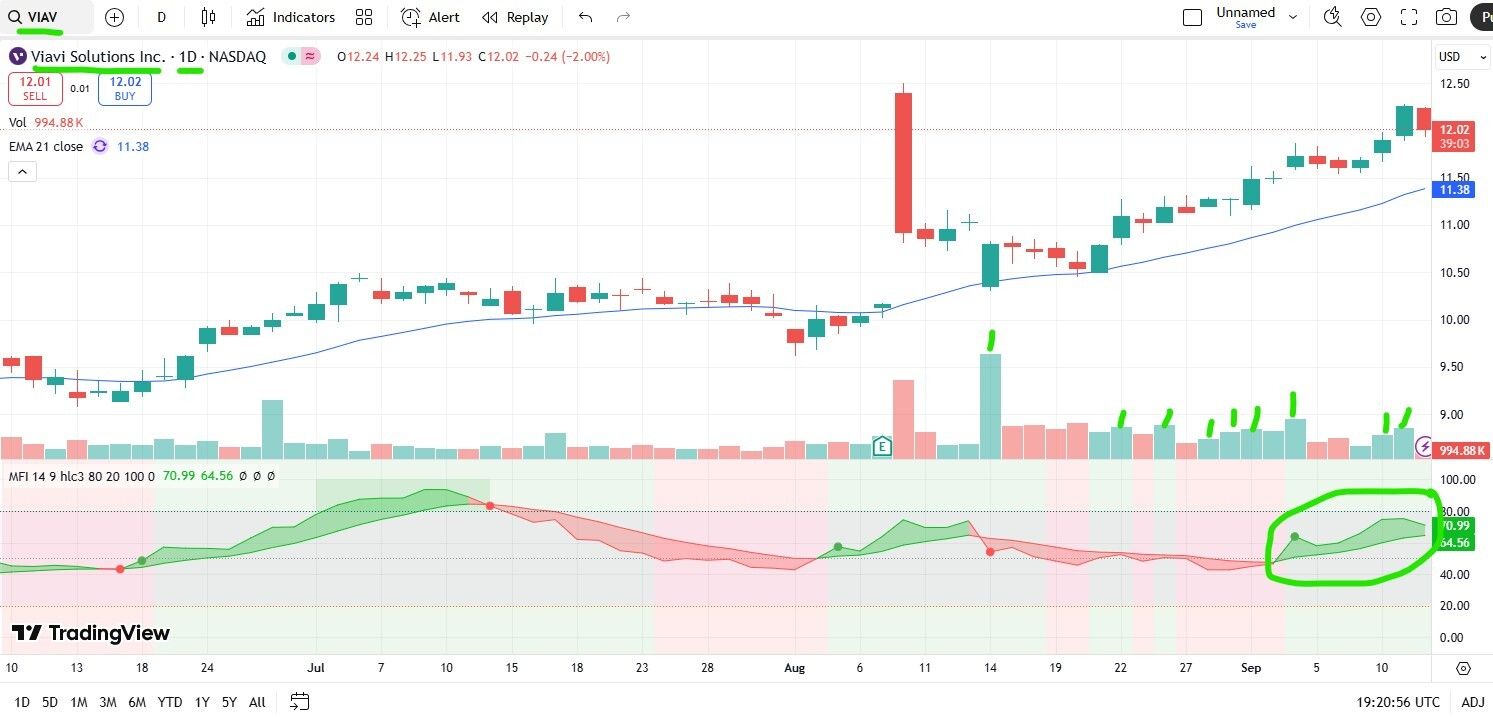Select the 1M time range
The height and width of the screenshot is (717, 1493).
[x=79, y=702]
